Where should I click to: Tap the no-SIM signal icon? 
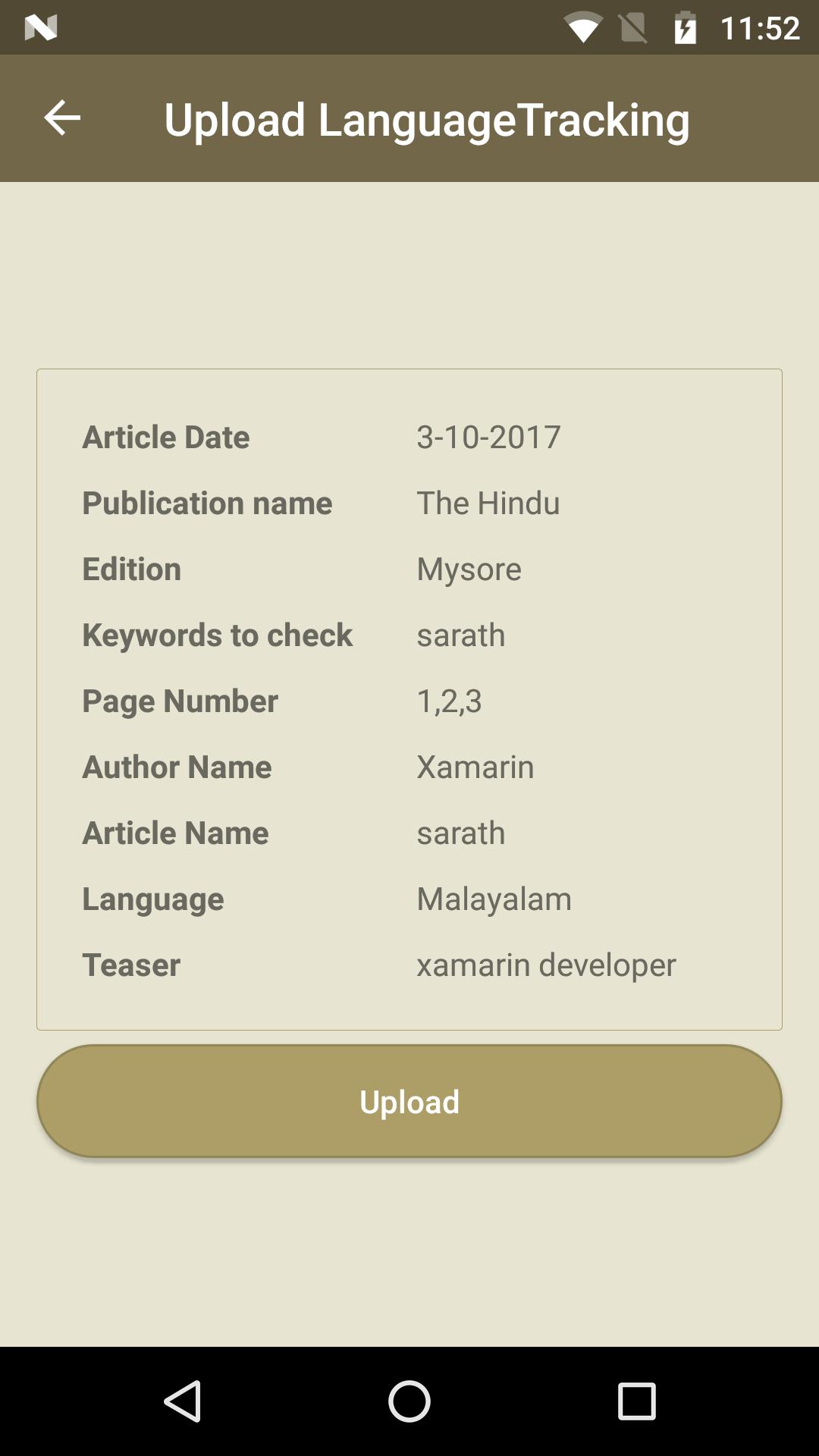633,28
